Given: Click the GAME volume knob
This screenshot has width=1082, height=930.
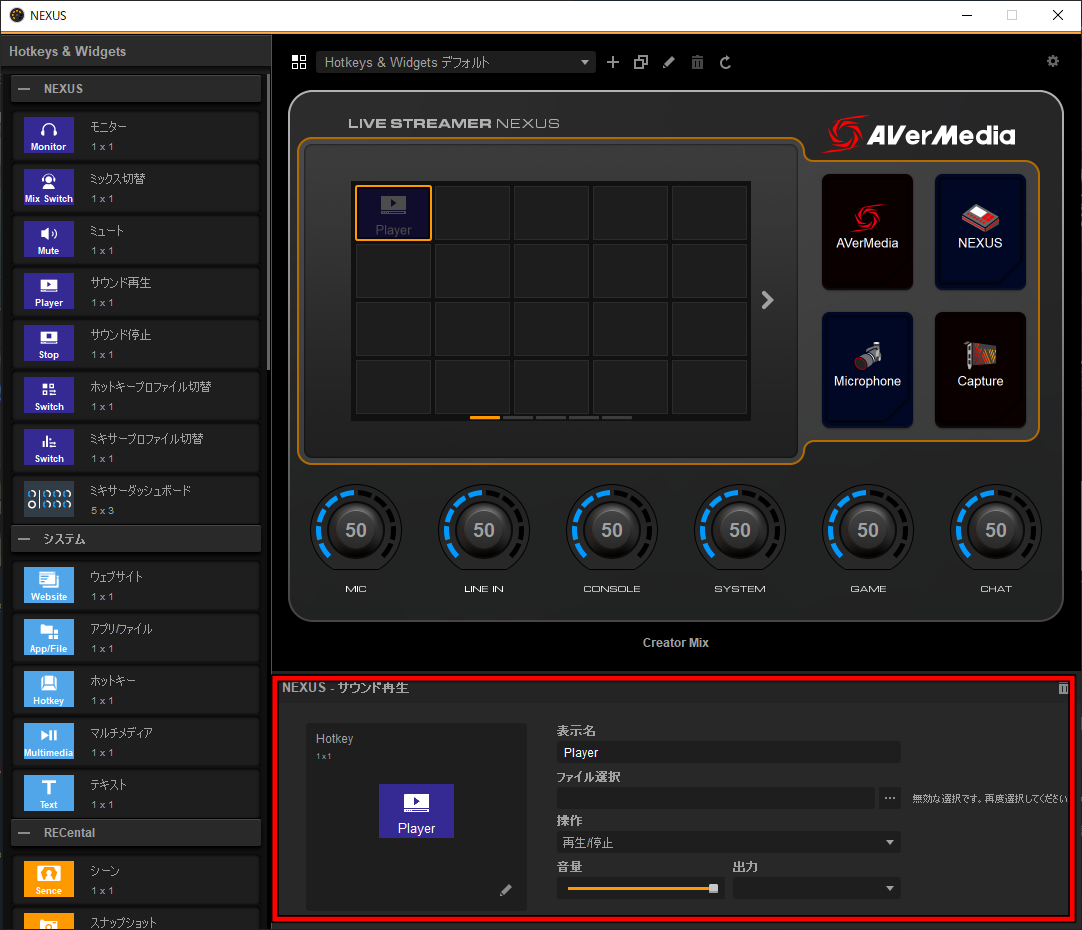Looking at the screenshot, I should coord(868,529).
